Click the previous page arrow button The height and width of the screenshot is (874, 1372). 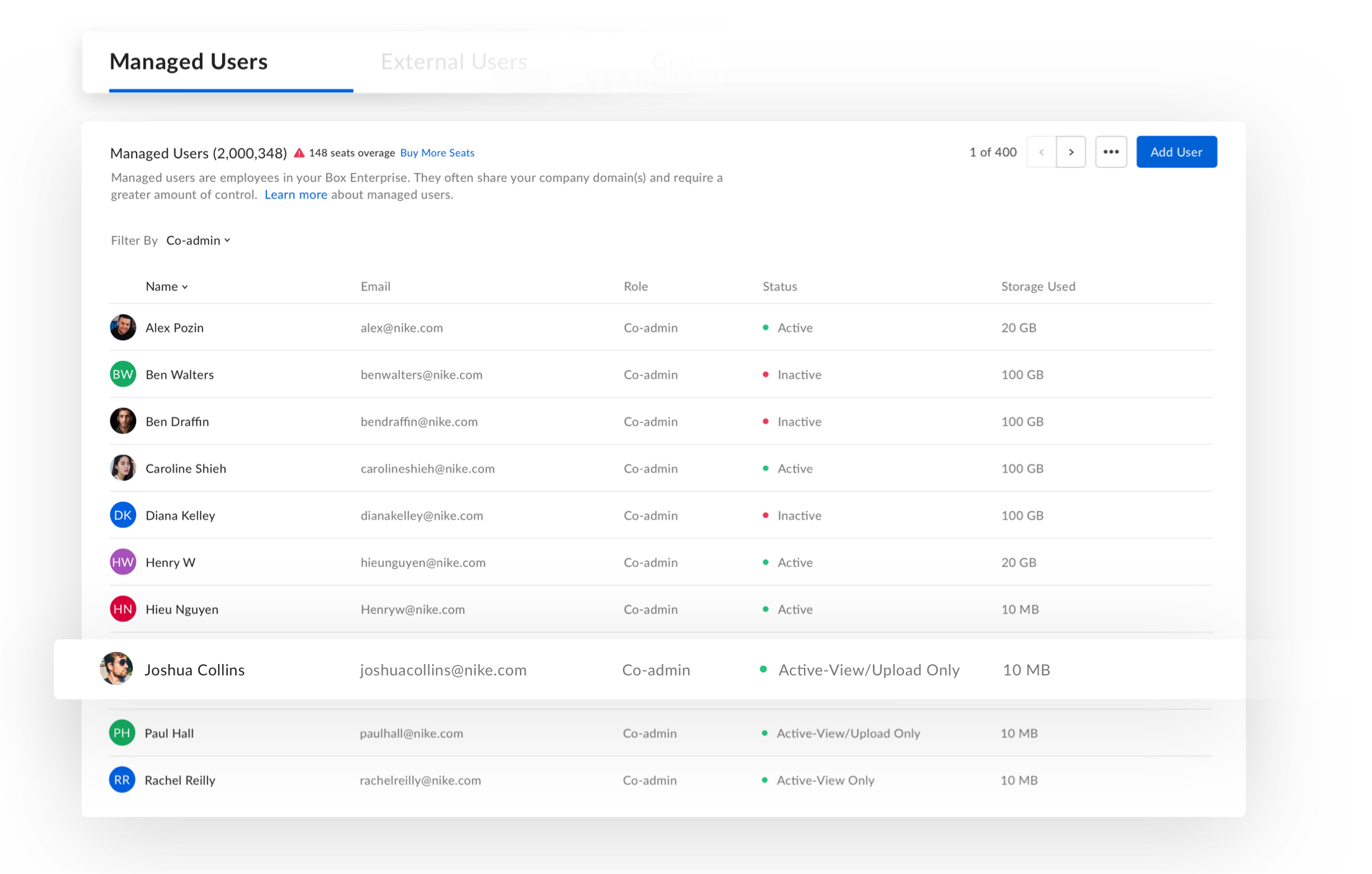[x=1041, y=152]
